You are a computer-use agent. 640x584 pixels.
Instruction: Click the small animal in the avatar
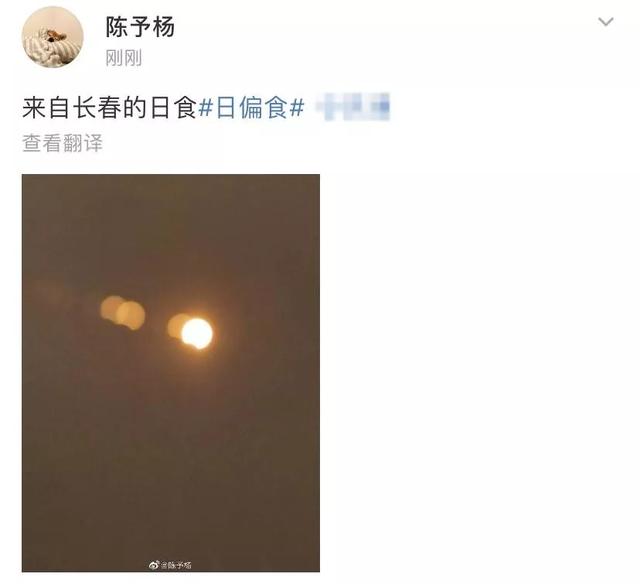(x=56, y=36)
